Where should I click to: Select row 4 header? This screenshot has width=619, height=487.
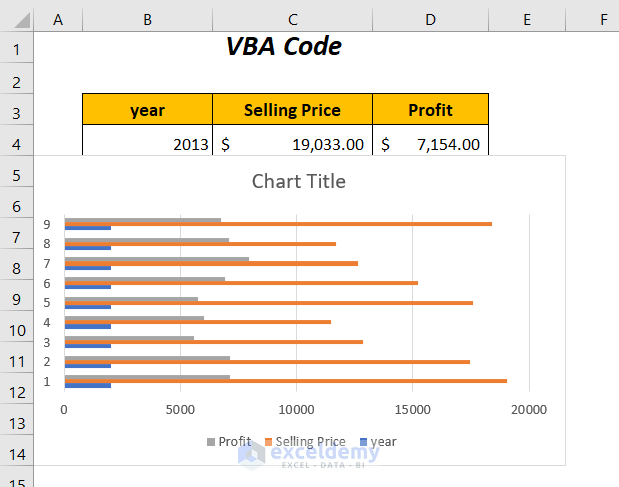17,144
